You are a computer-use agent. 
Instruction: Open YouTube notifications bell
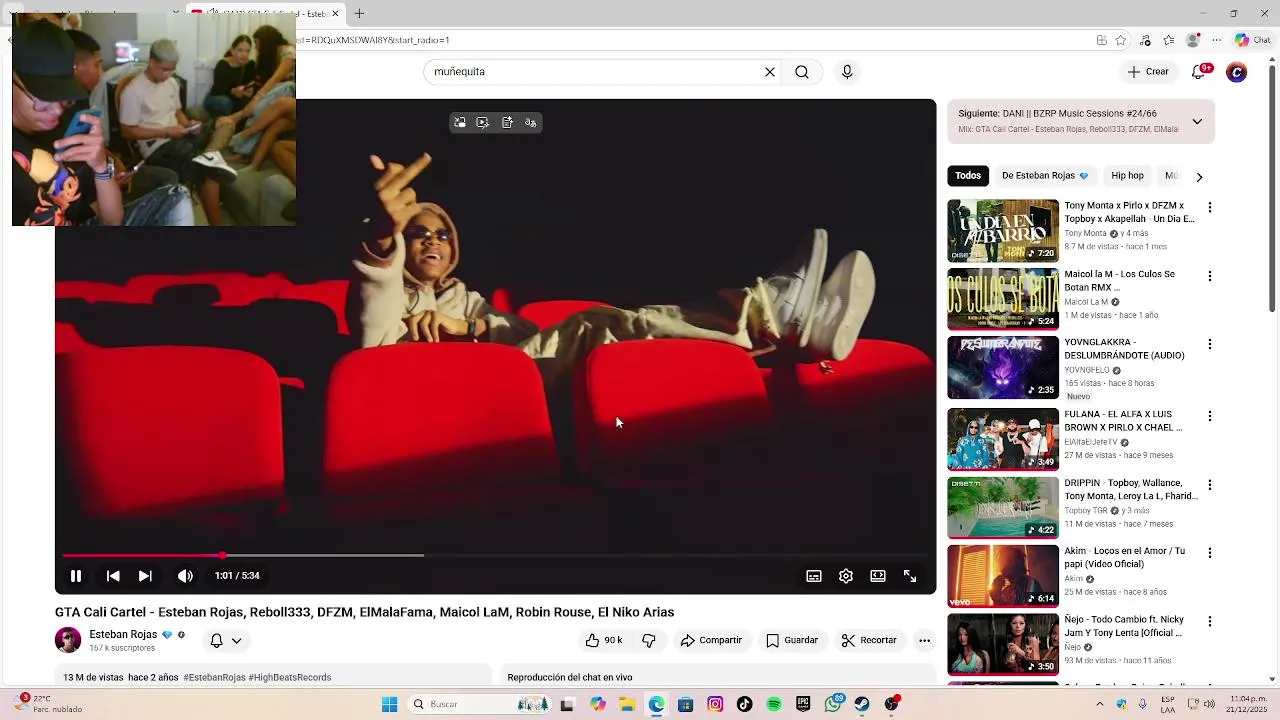(1198, 72)
